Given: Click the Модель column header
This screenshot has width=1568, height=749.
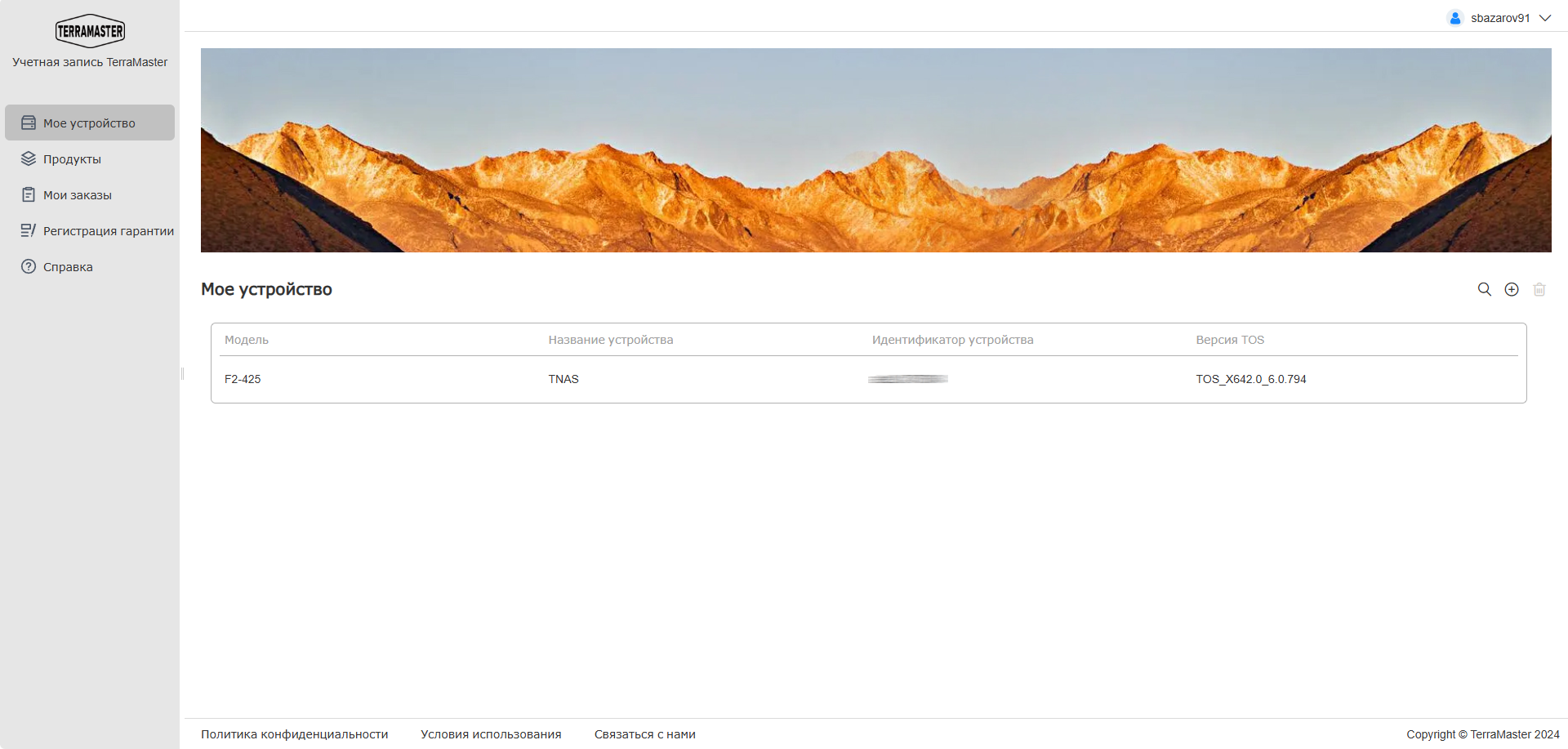Looking at the screenshot, I should [x=247, y=340].
